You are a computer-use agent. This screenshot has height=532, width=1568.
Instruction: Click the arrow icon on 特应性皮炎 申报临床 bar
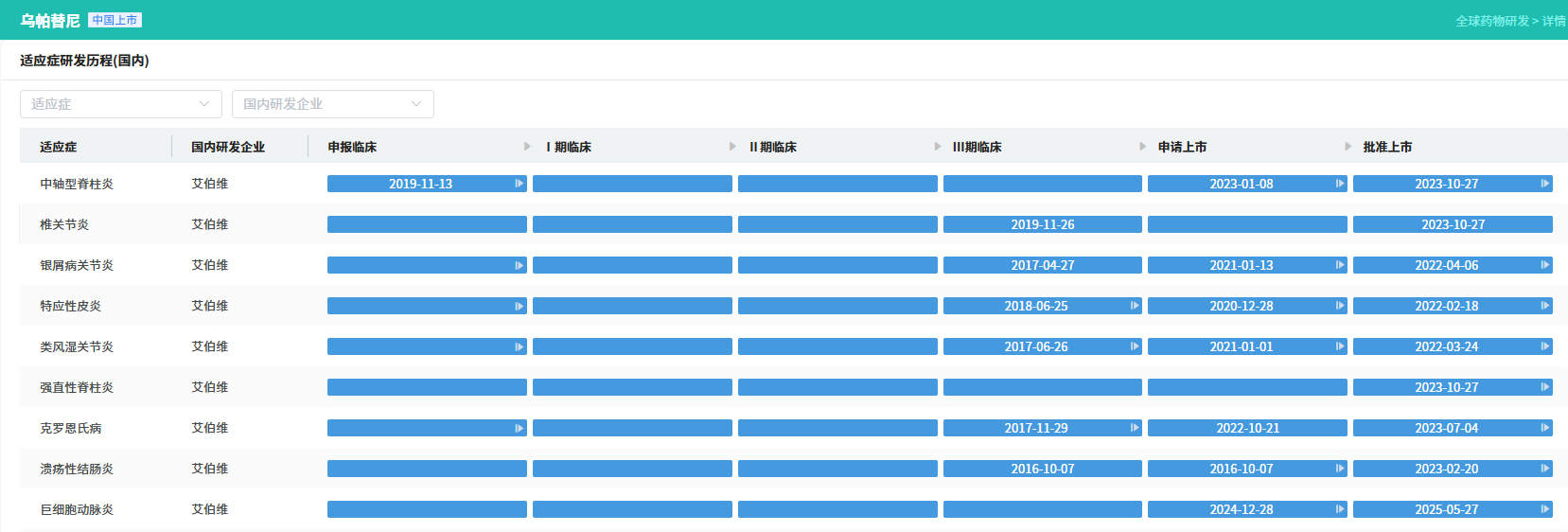(x=519, y=306)
